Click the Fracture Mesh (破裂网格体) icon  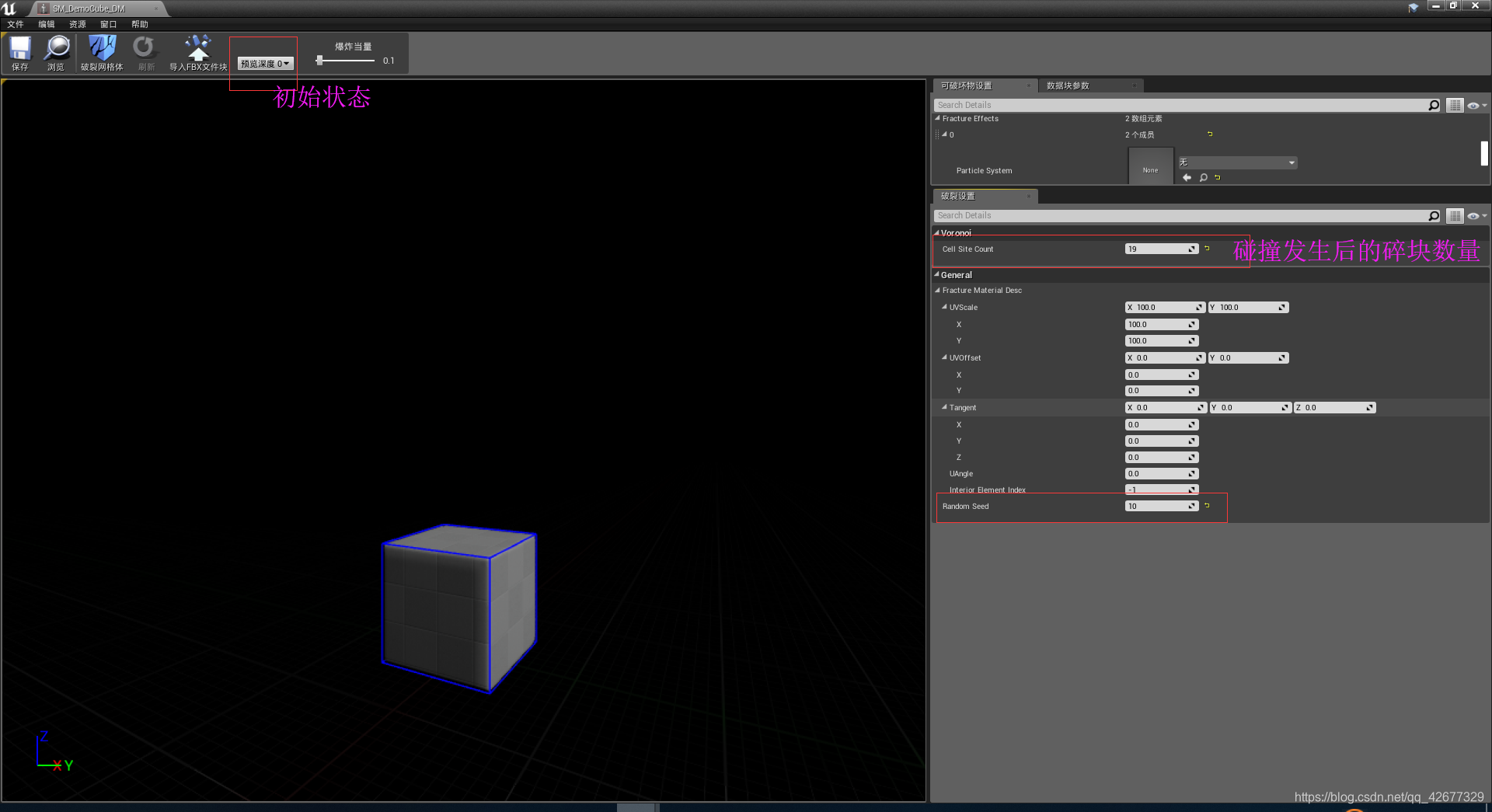pyautogui.click(x=102, y=53)
